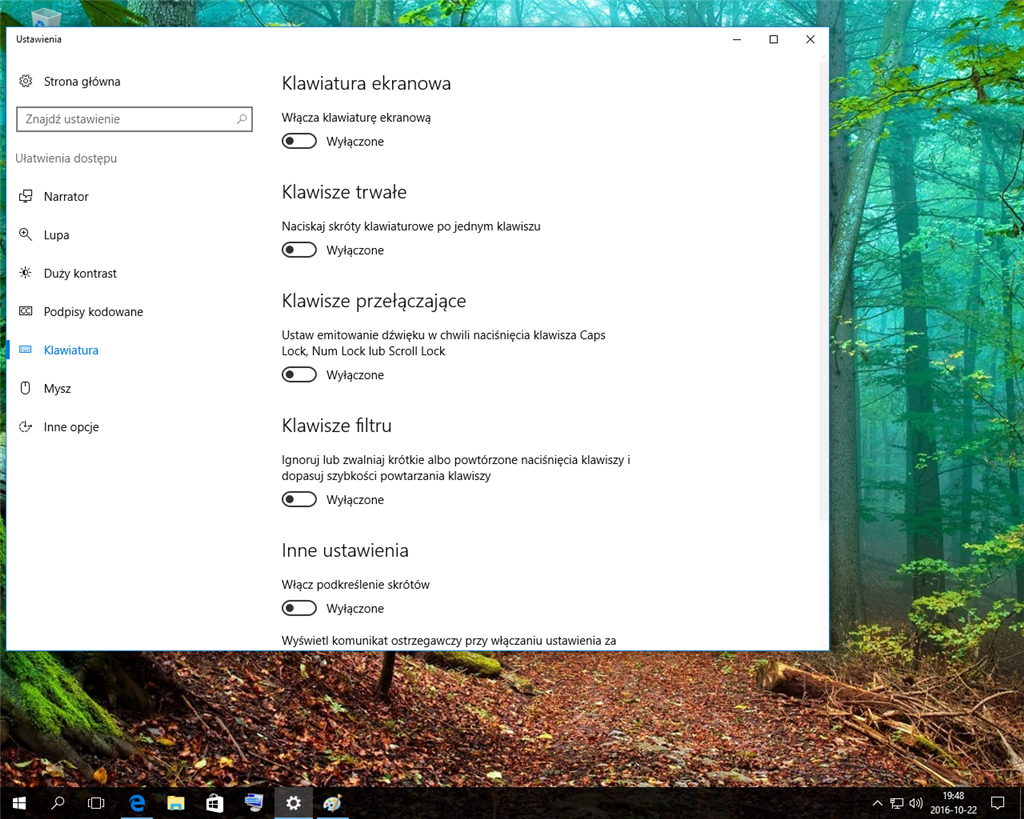Open the remote desktop app on taskbar

coord(254,803)
